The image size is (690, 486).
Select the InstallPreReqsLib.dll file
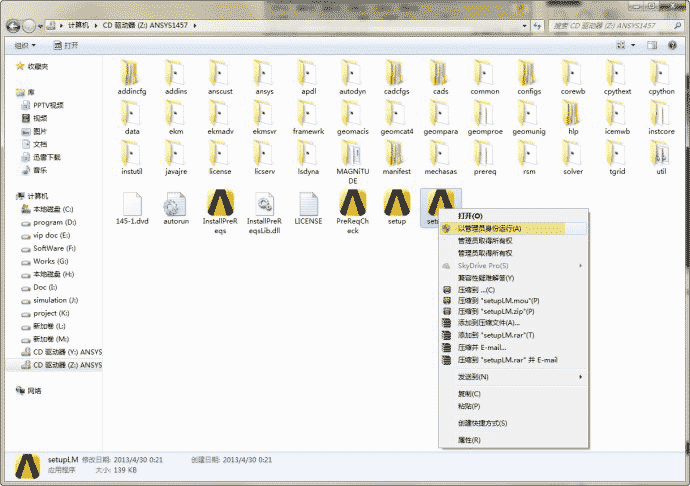pos(264,213)
